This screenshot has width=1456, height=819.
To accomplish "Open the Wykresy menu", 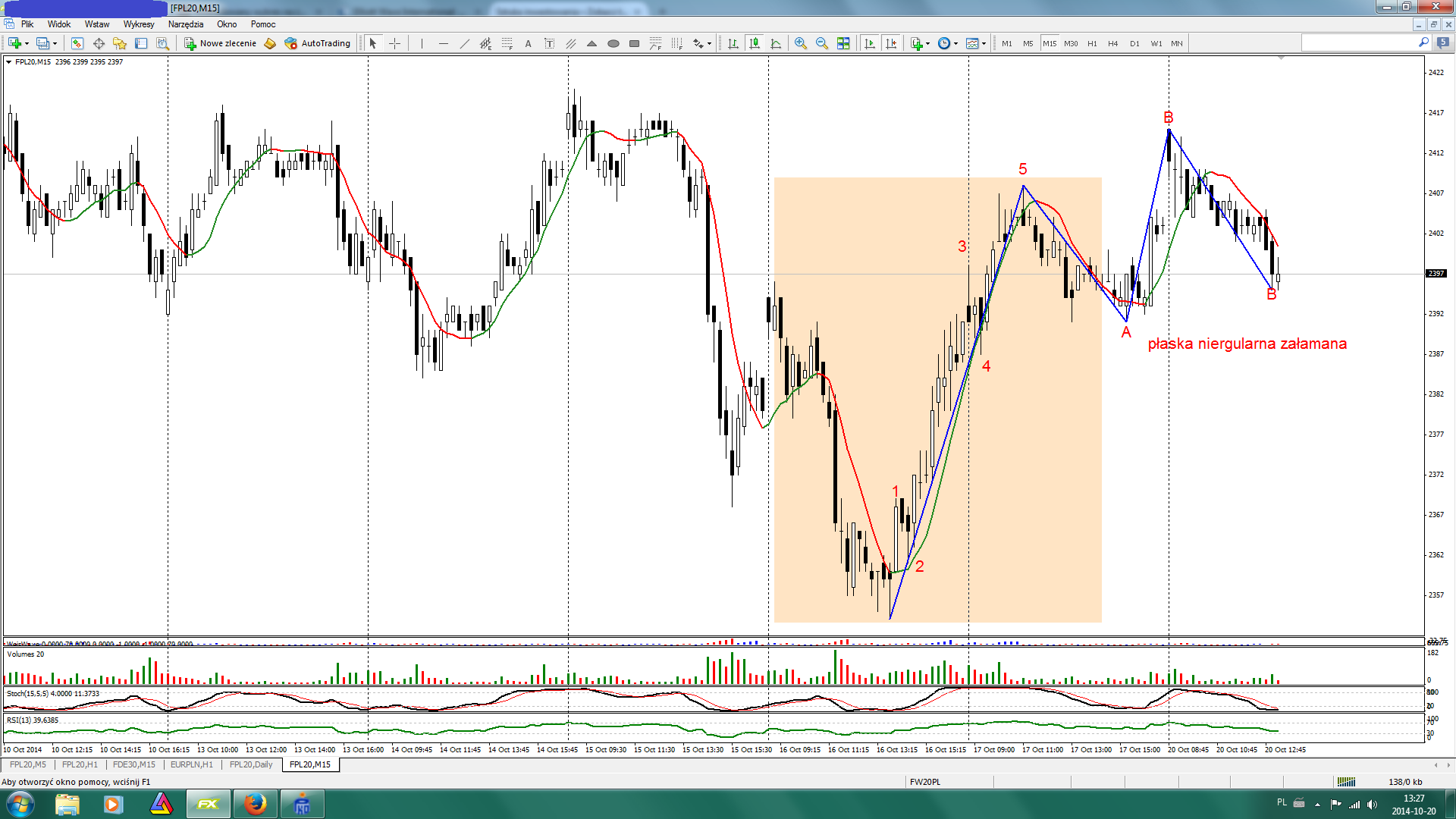I will (139, 24).
